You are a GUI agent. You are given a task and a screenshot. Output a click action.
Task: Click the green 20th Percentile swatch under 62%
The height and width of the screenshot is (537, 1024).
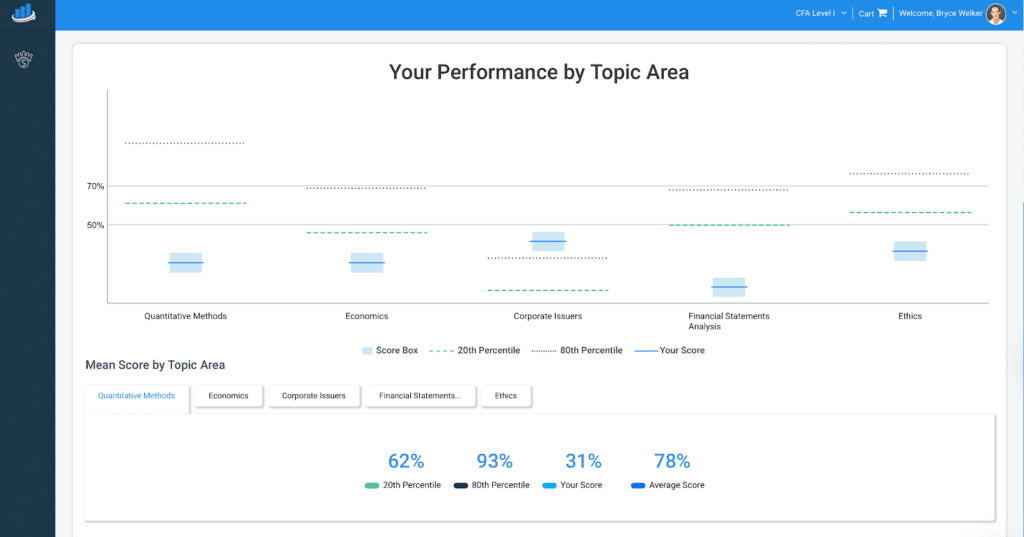pos(372,486)
